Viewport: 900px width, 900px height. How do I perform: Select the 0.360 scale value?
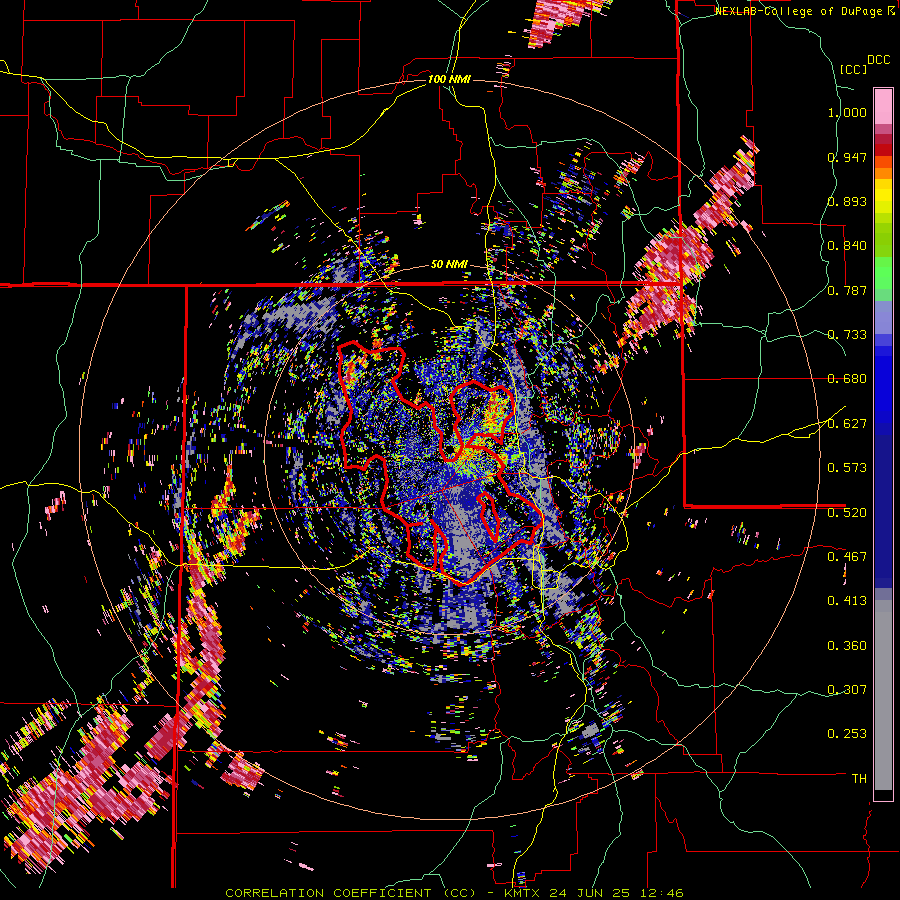point(847,646)
